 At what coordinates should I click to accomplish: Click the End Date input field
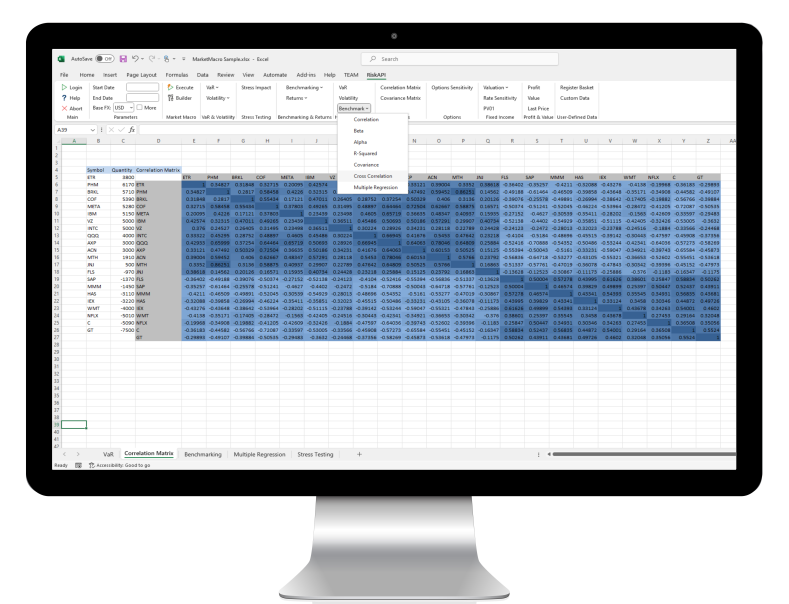142,98
